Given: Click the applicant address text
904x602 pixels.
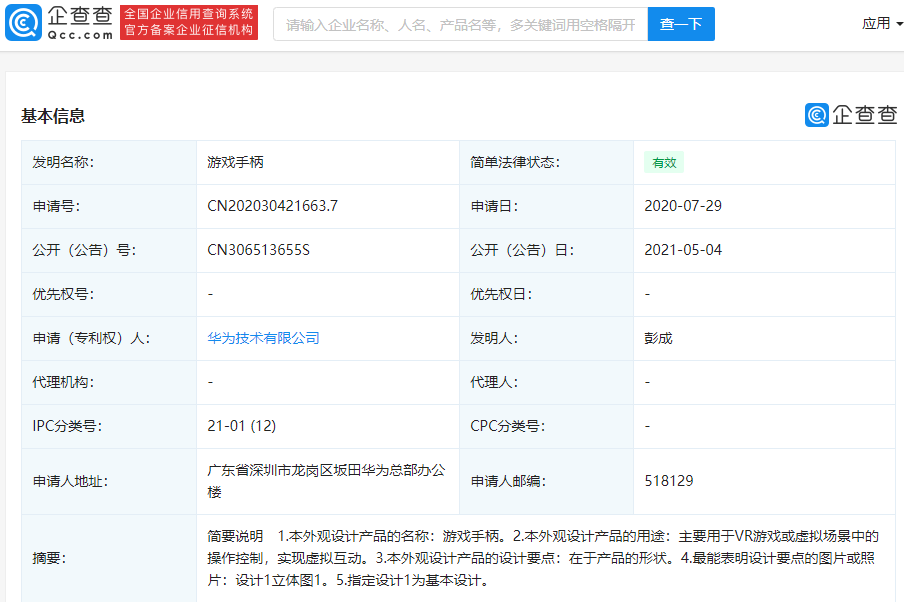Looking at the screenshot, I should 326,481.
